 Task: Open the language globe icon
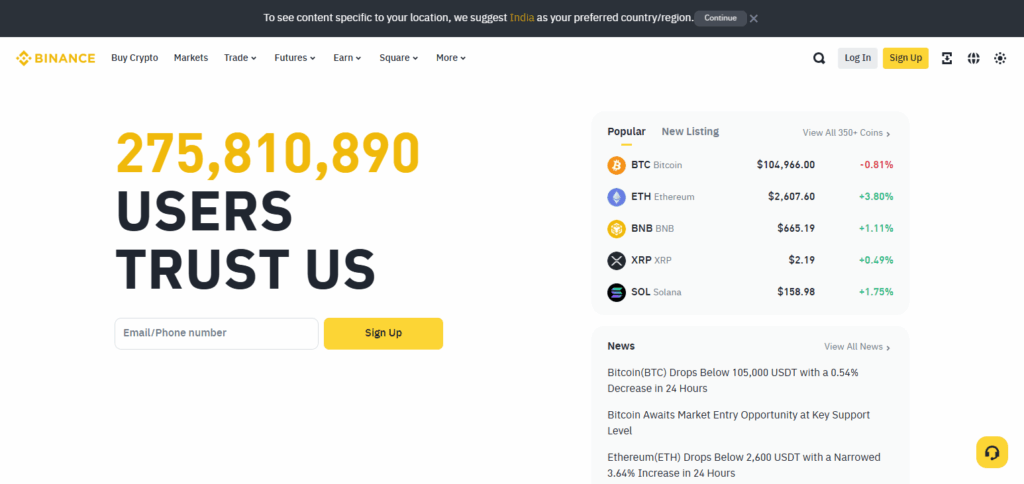973,58
